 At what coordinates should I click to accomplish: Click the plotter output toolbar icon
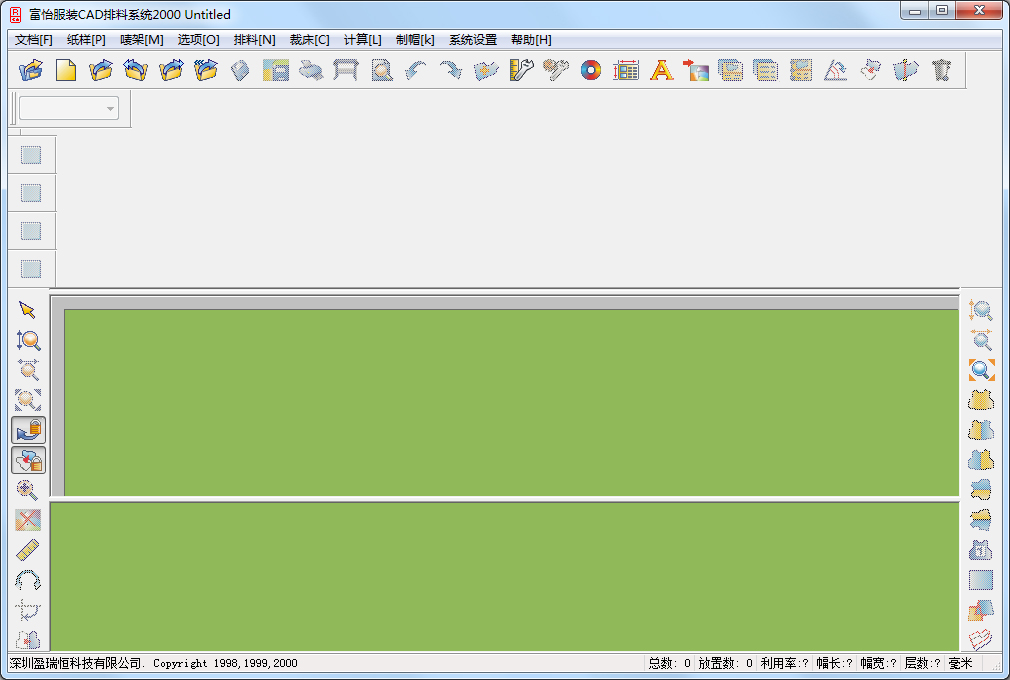tap(346, 70)
